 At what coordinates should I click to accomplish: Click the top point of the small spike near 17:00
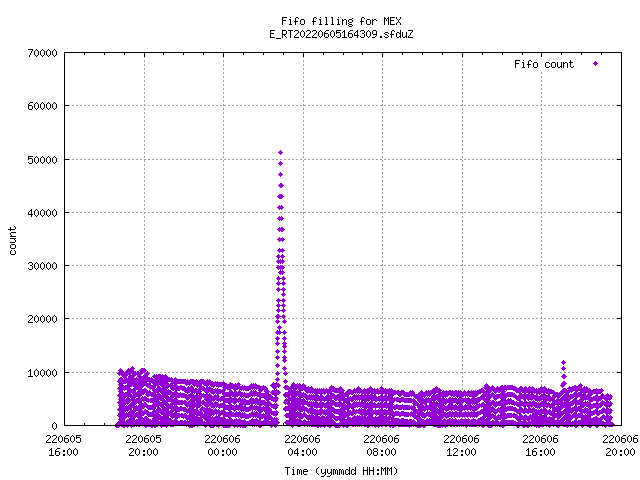coord(564,362)
